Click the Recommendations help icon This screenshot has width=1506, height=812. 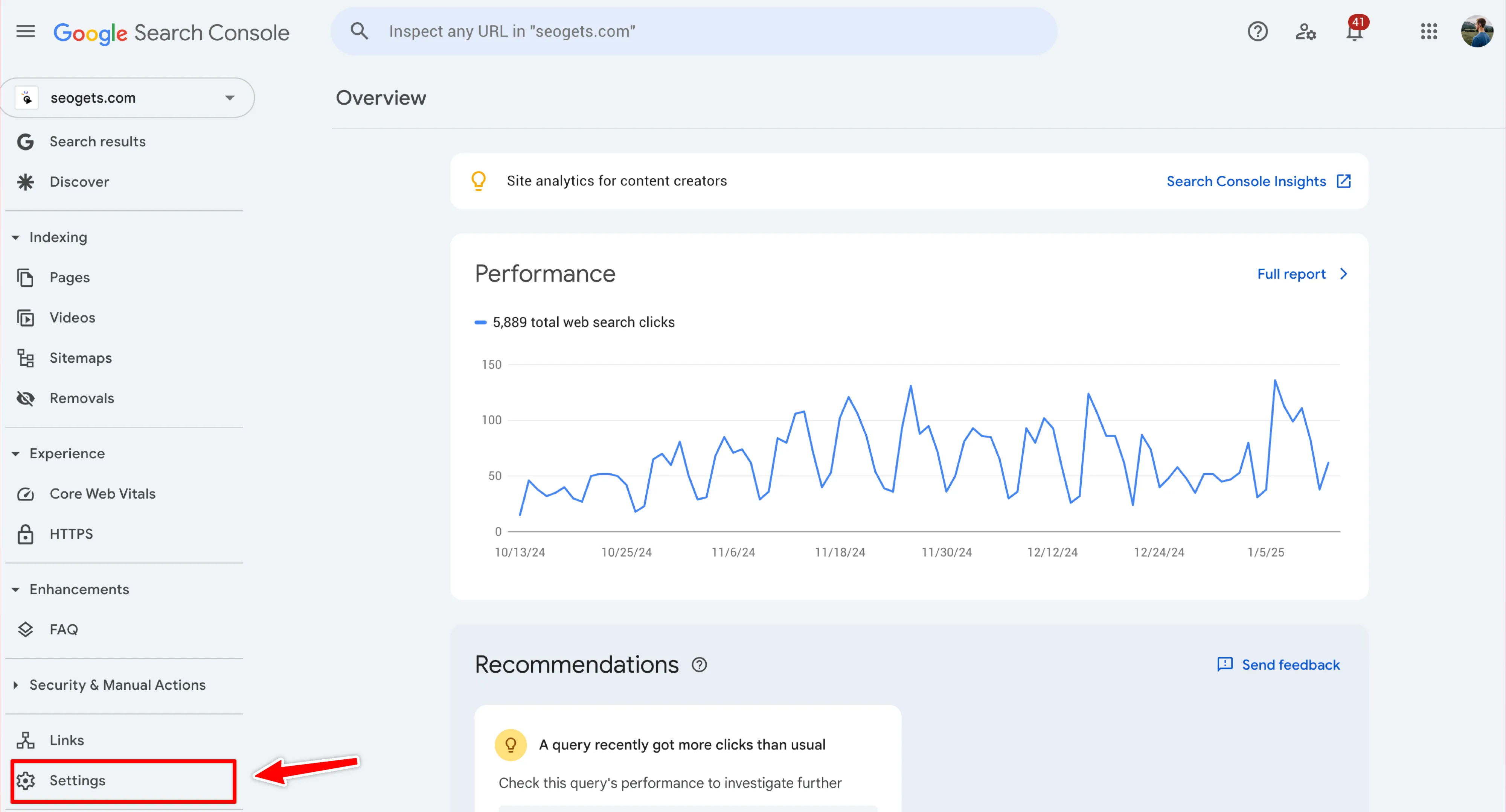[699, 665]
